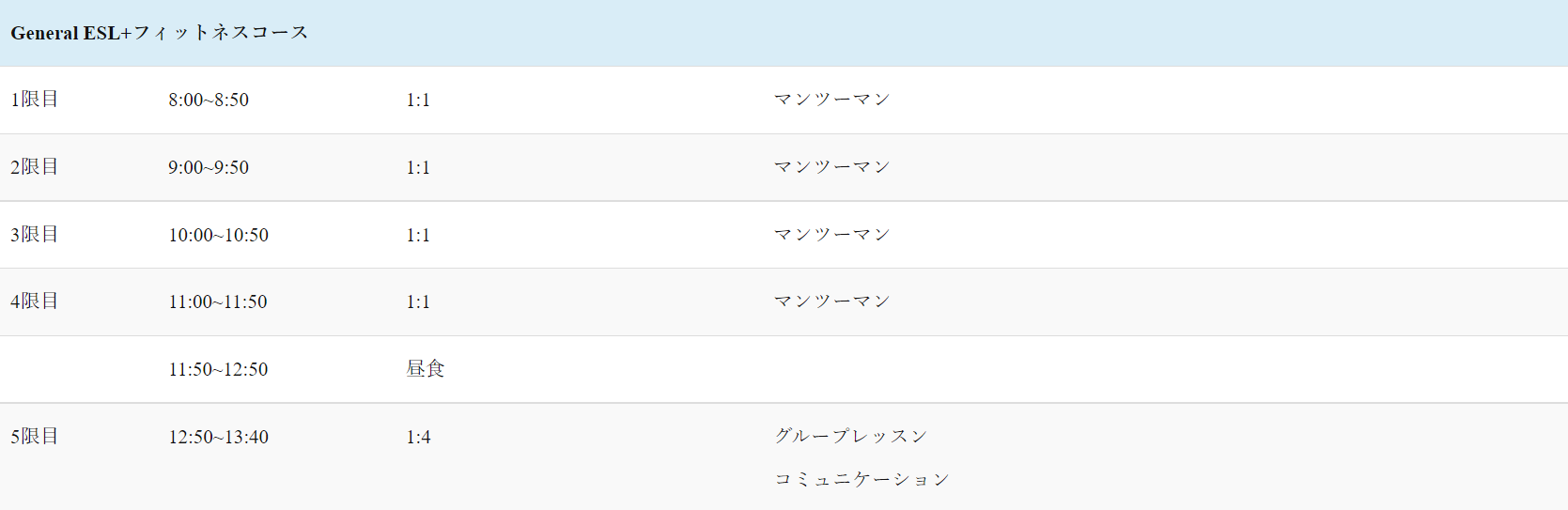Select マンツーマン in the 4限目 row
Screen dimensions: 1568x510
(x=831, y=301)
